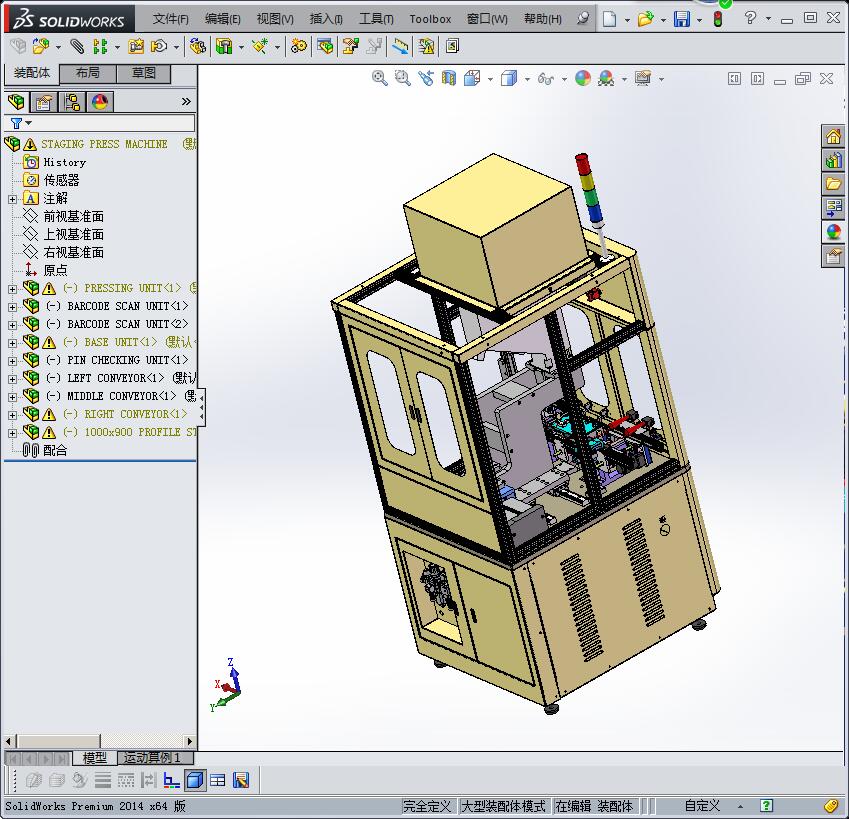Viewport: 849px width, 819px height.
Task: Expand hidden manager tabs with double chevron
Action: pyautogui.click(x=186, y=101)
